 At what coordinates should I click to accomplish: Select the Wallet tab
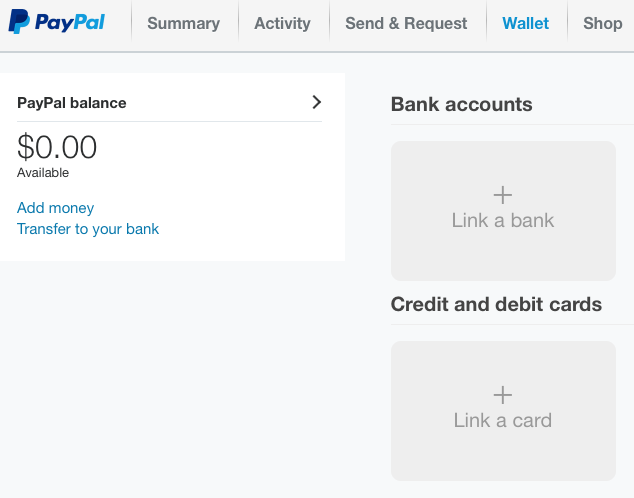pos(525,23)
